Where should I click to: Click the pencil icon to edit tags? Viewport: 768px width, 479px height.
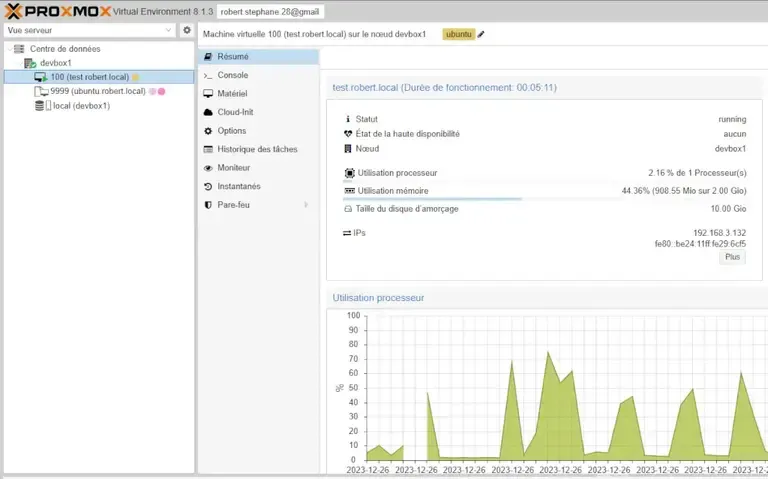[481, 34]
